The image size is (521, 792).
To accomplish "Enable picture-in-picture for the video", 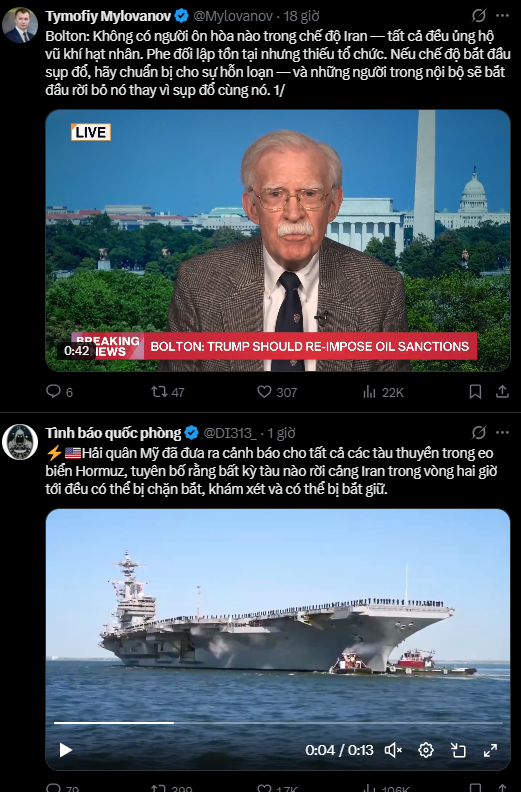I will pyautogui.click(x=458, y=750).
